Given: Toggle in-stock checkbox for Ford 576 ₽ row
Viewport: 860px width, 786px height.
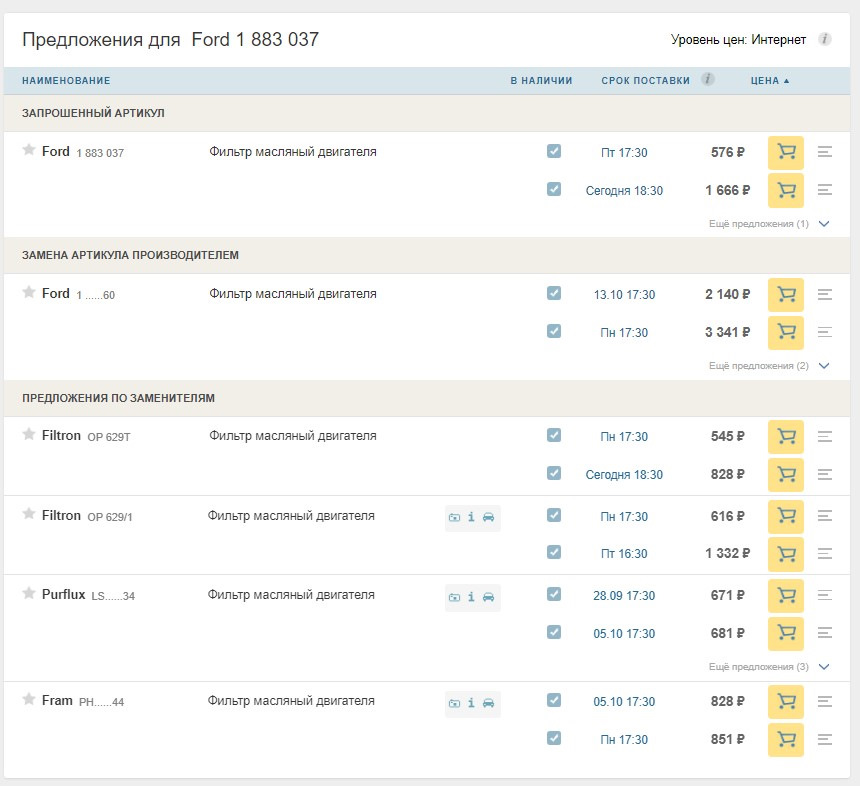Looking at the screenshot, I should 554,151.
